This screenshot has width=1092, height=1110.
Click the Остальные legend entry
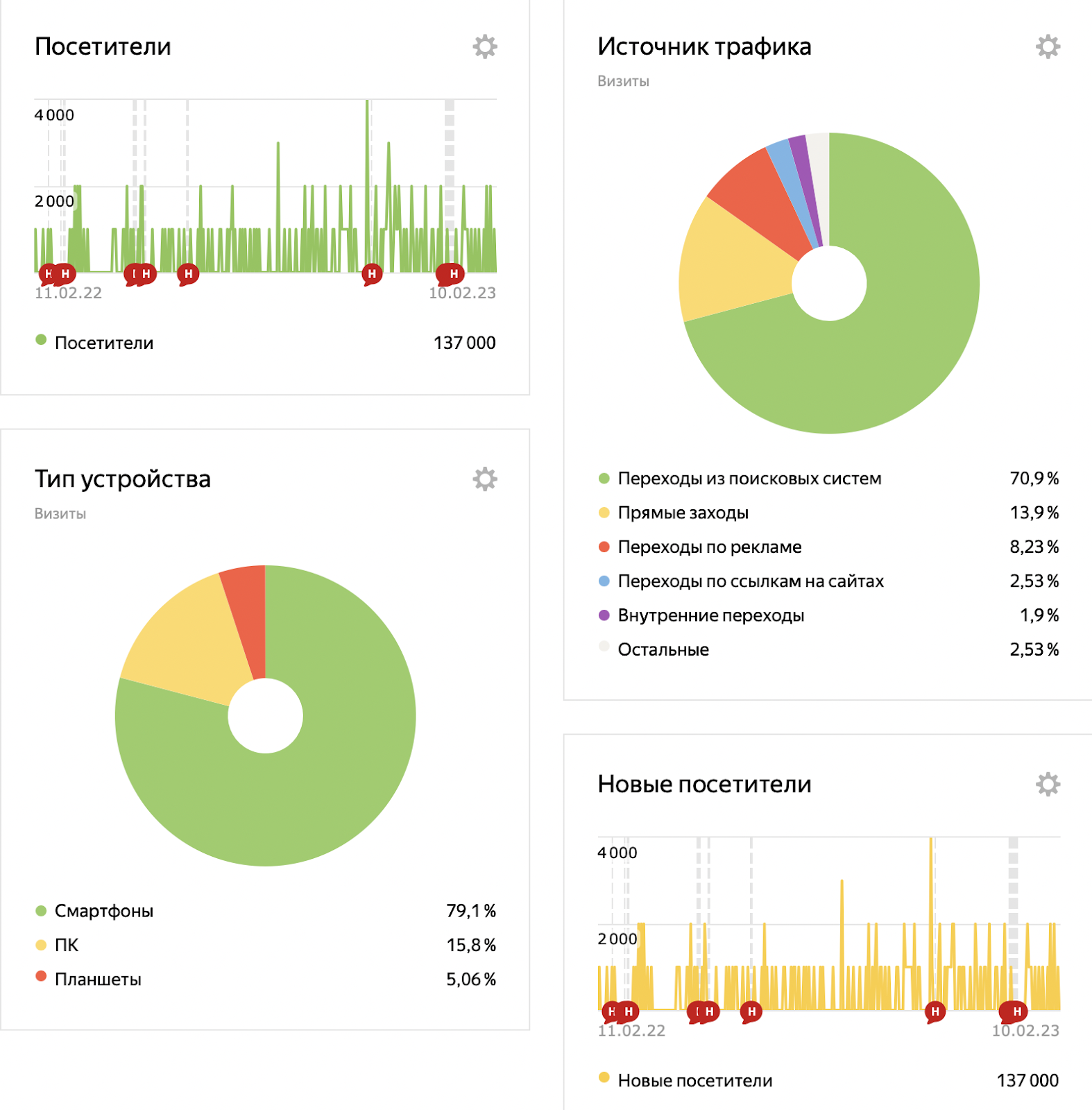663,650
